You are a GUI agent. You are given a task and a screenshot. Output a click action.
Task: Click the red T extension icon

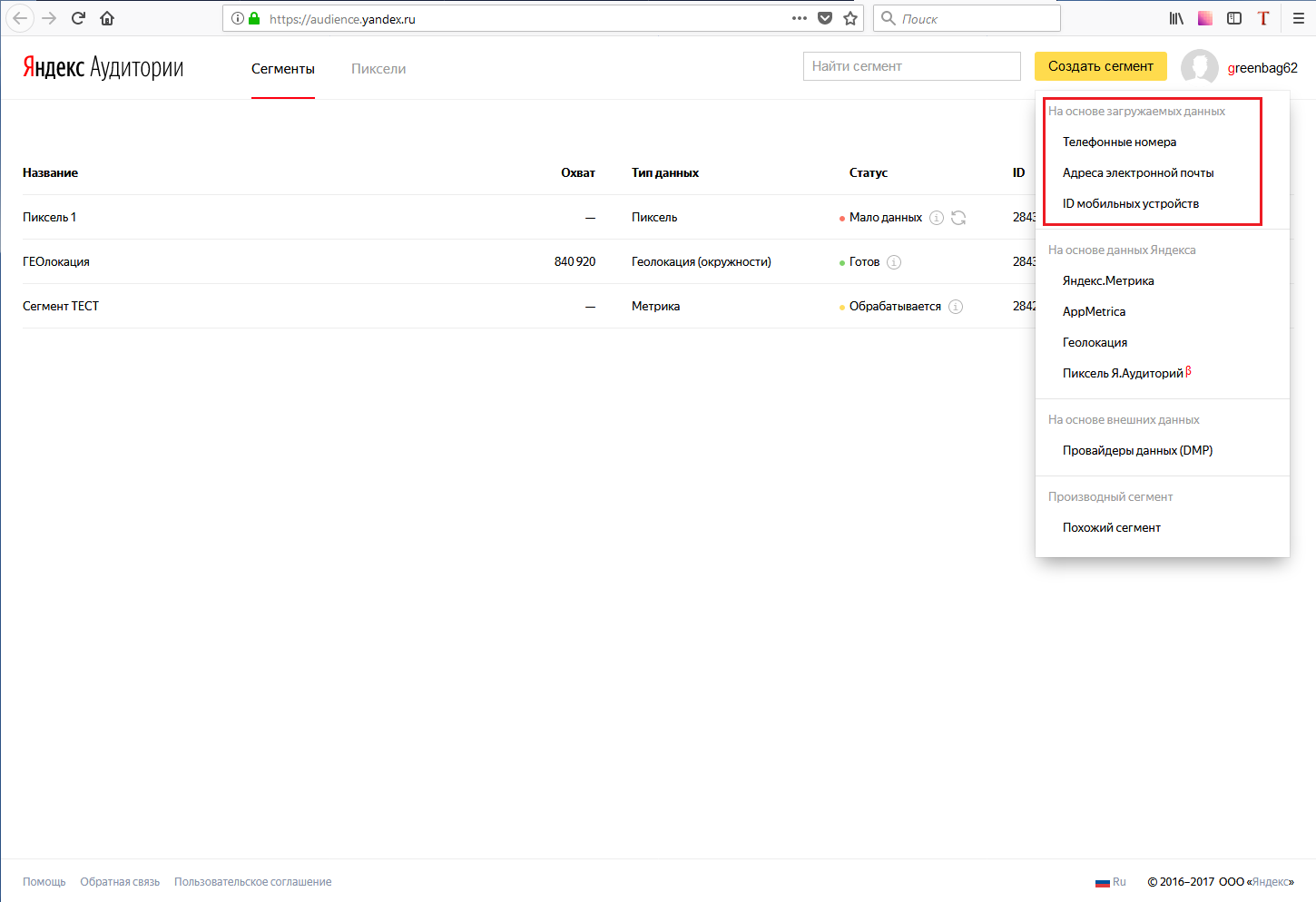[1263, 18]
